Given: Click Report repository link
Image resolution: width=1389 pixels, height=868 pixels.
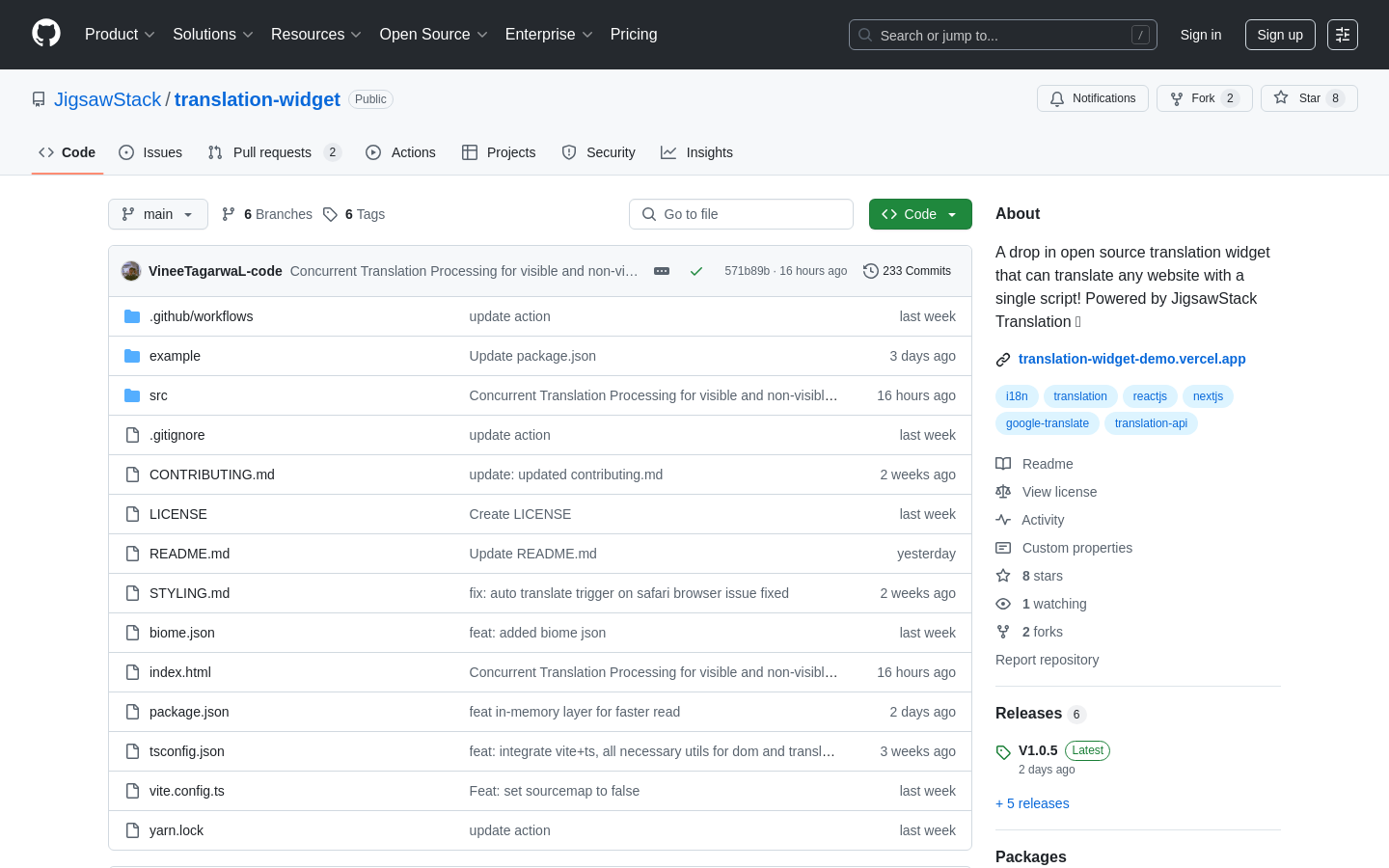Looking at the screenshot, I should point(1047,660).
